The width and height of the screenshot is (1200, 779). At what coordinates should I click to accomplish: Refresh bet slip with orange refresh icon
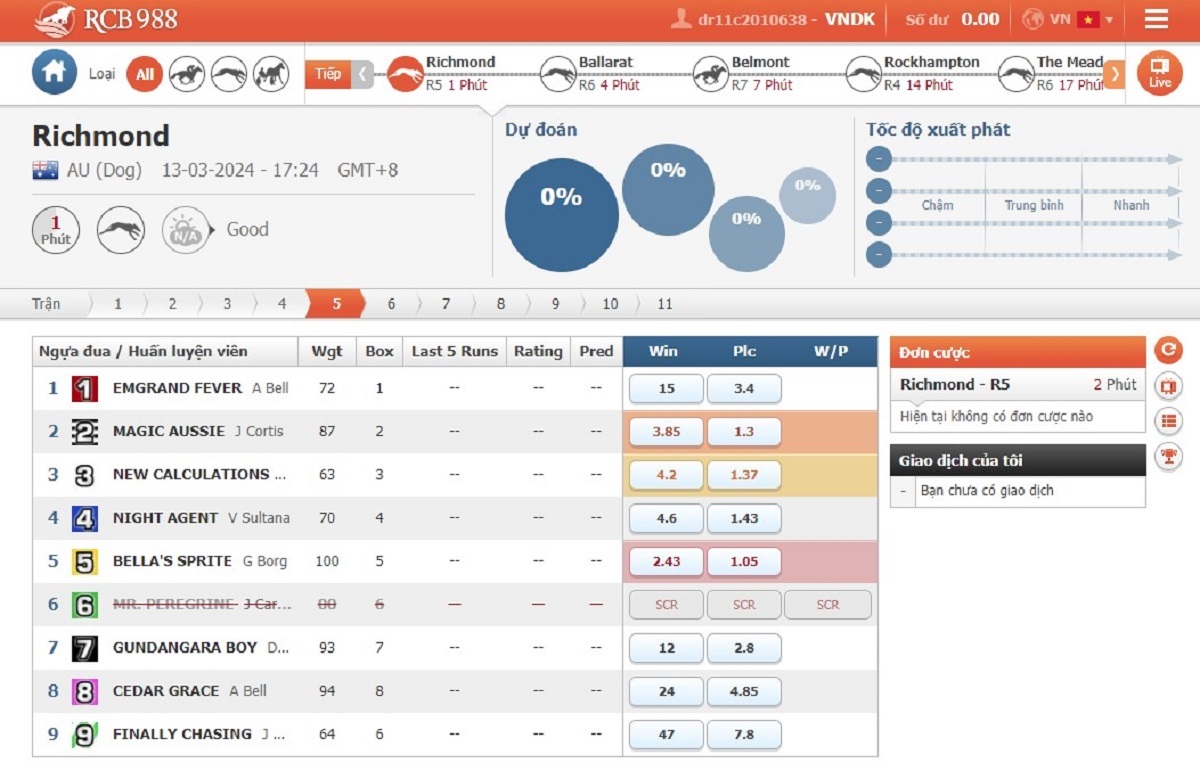[x=1168, y=350]
